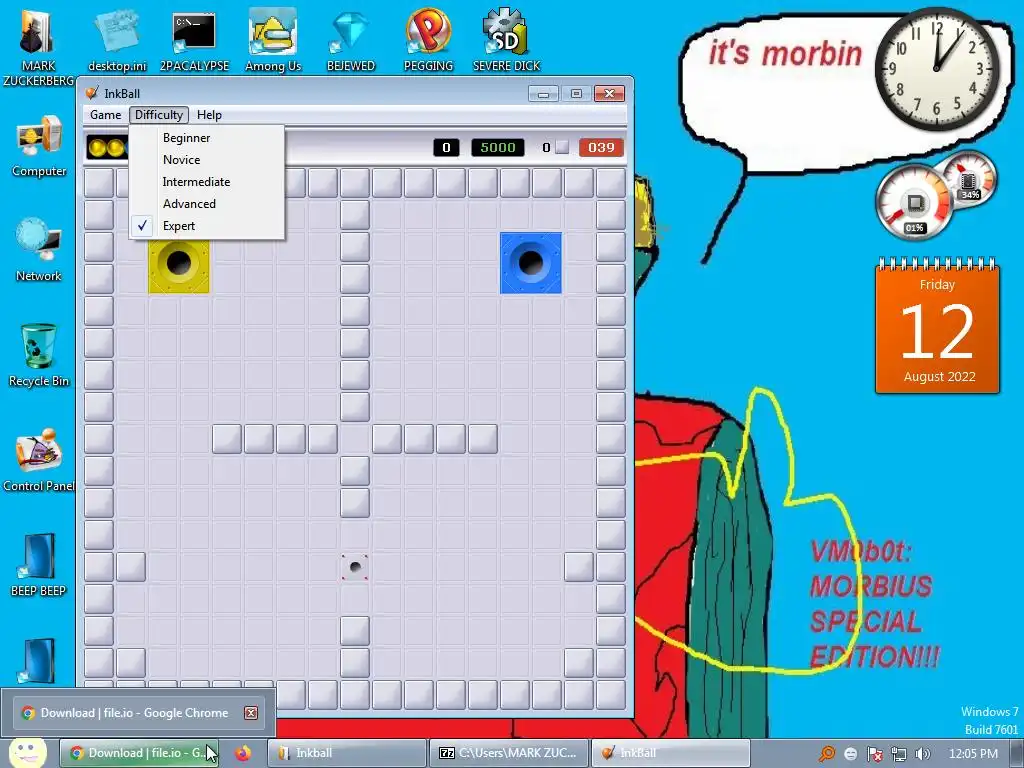Click the 12:05 PM taskbar clock
The width and height of the screenshot is (1024, 768).
tap(972, 754)
